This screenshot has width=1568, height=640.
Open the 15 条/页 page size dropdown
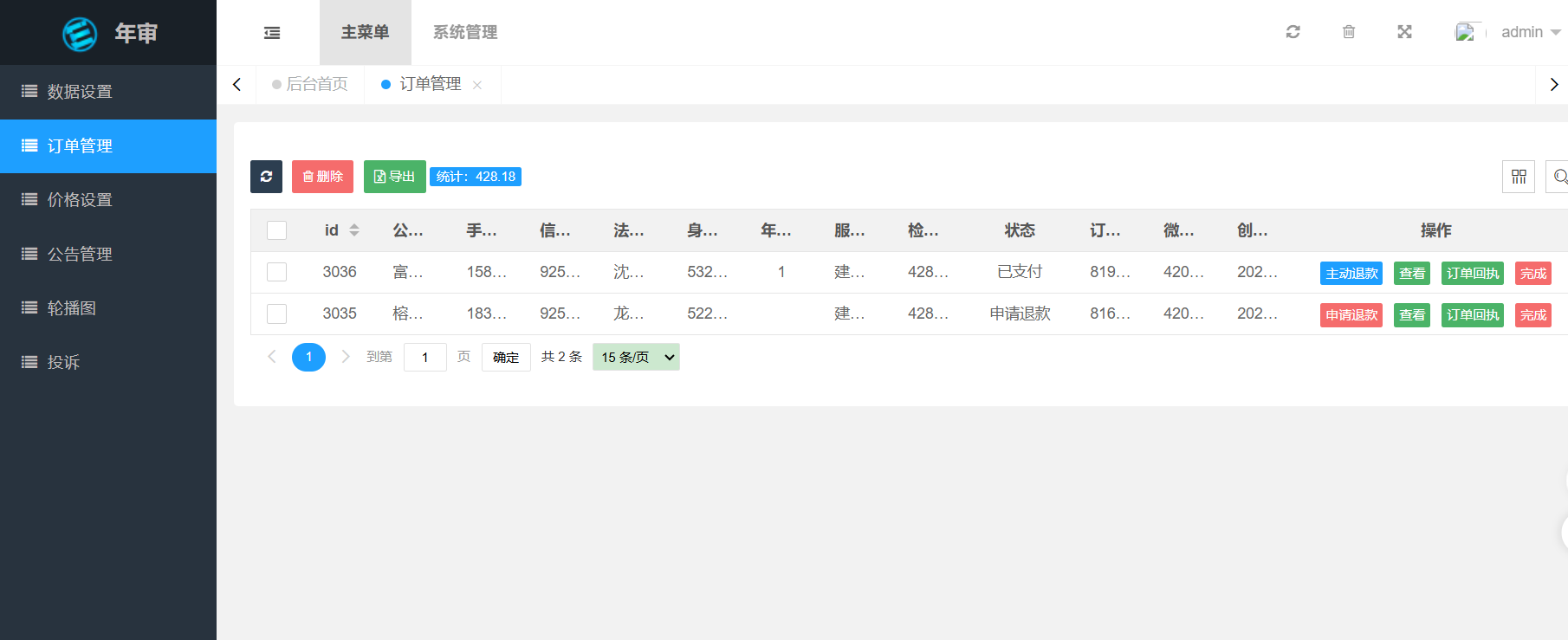tap(636, 357)
